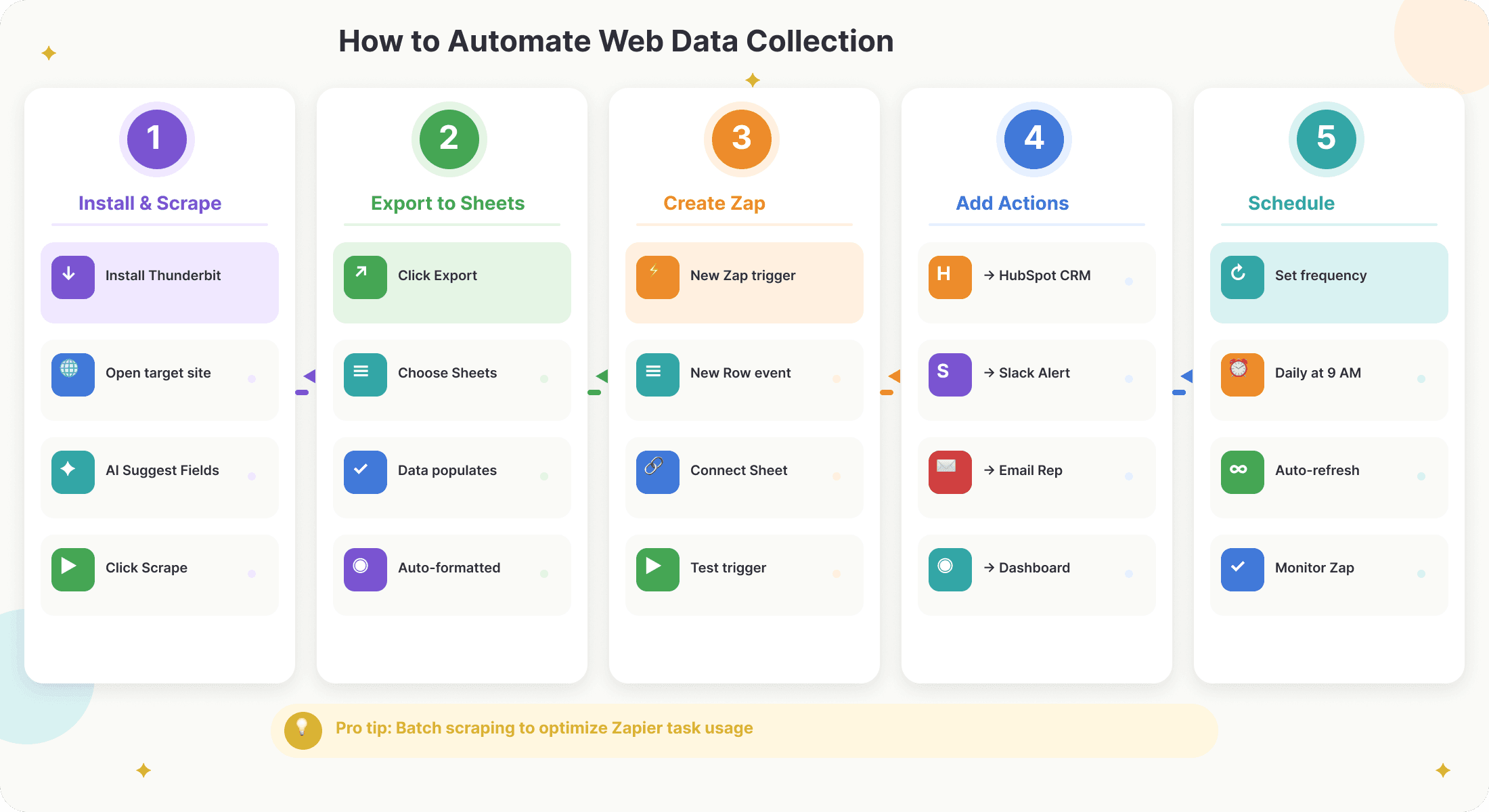Select the Add Actions step heading
Screen dimensions: 1489x812
coord(1011,202)
